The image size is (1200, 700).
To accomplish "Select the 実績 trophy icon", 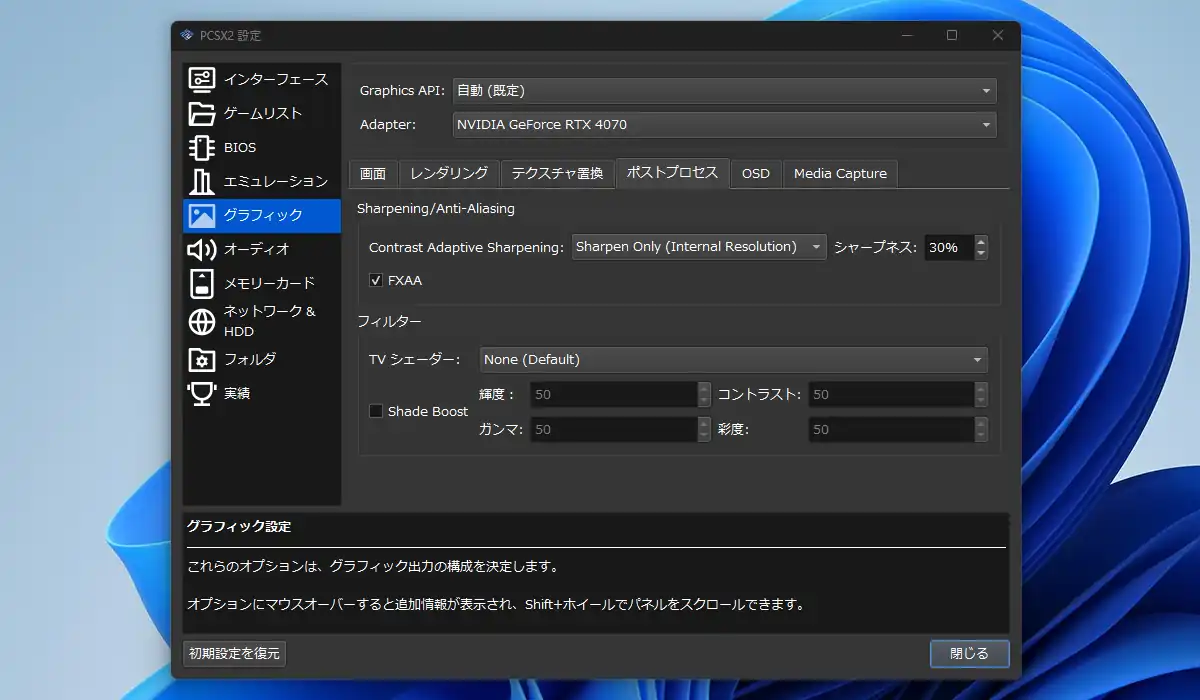I will click(202, 393).
